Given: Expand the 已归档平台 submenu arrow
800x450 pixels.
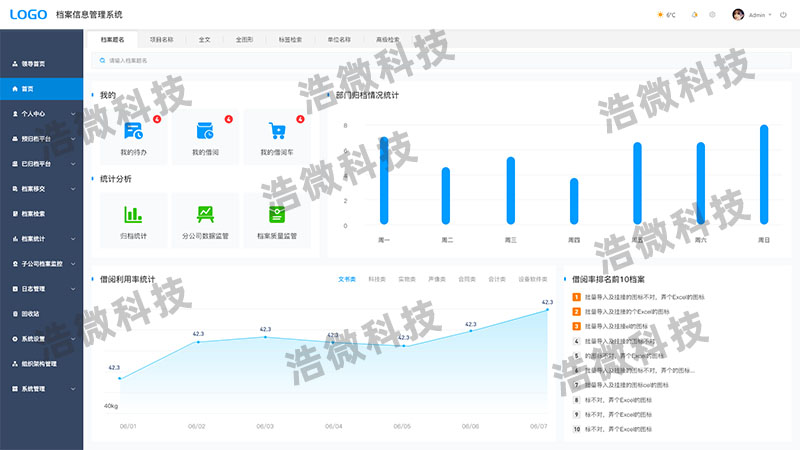Looking at the screenshot, I should pos(73,164).
